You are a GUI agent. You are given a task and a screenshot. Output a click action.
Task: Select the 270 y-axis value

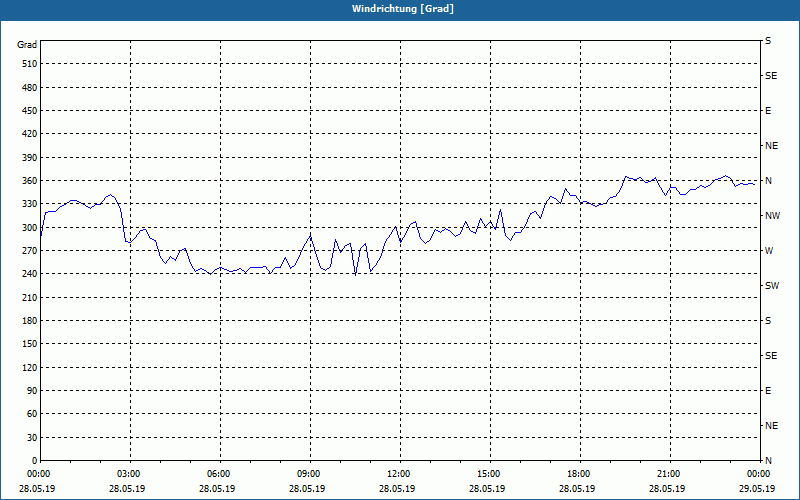(x=30, y=251)
